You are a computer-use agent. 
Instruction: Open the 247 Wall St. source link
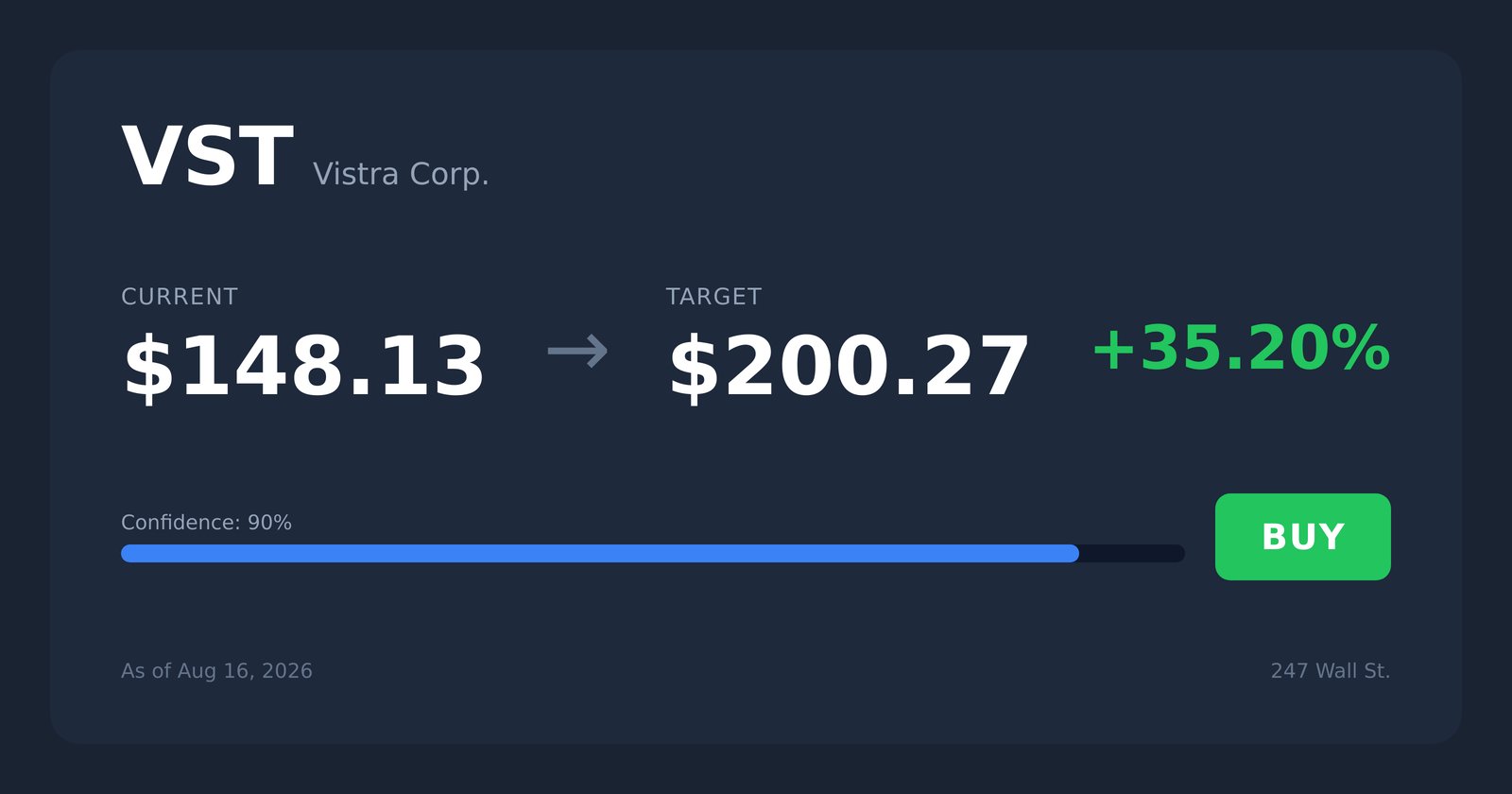pos(1331,671)
